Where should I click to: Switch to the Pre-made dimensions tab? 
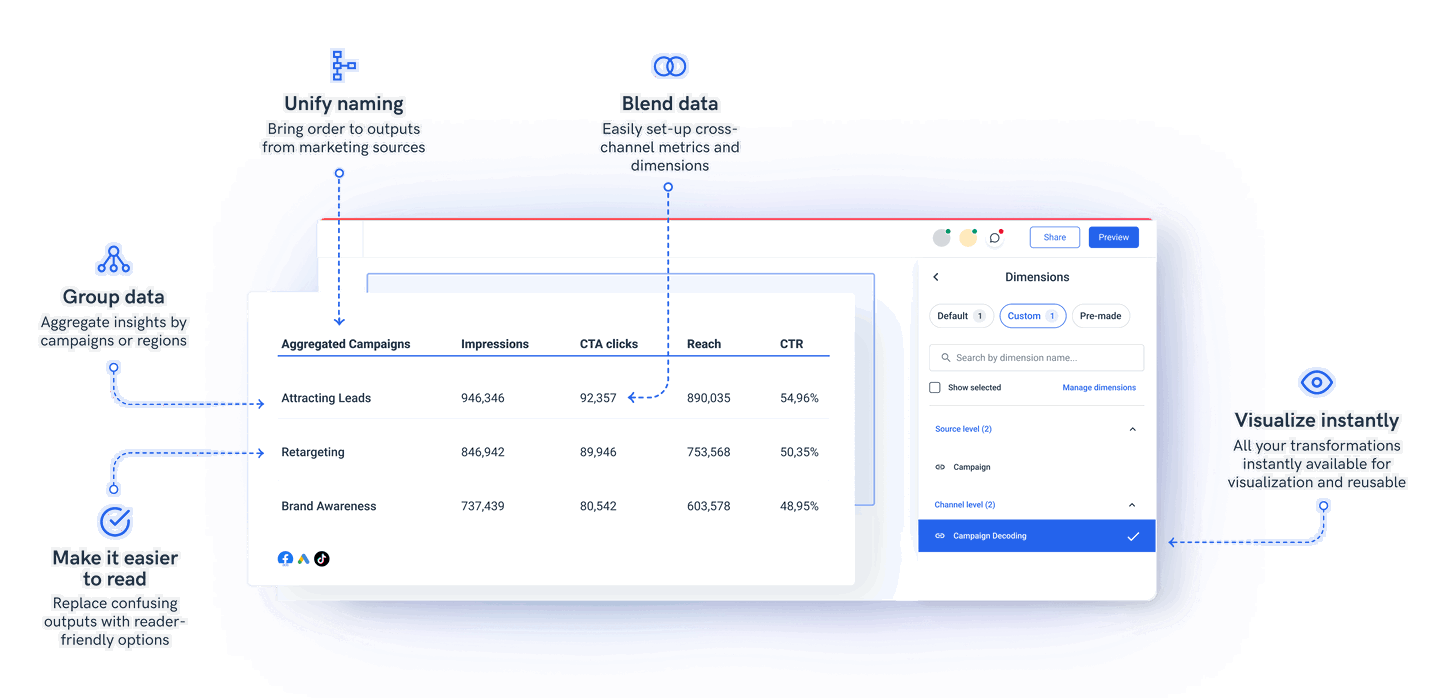1100,315
